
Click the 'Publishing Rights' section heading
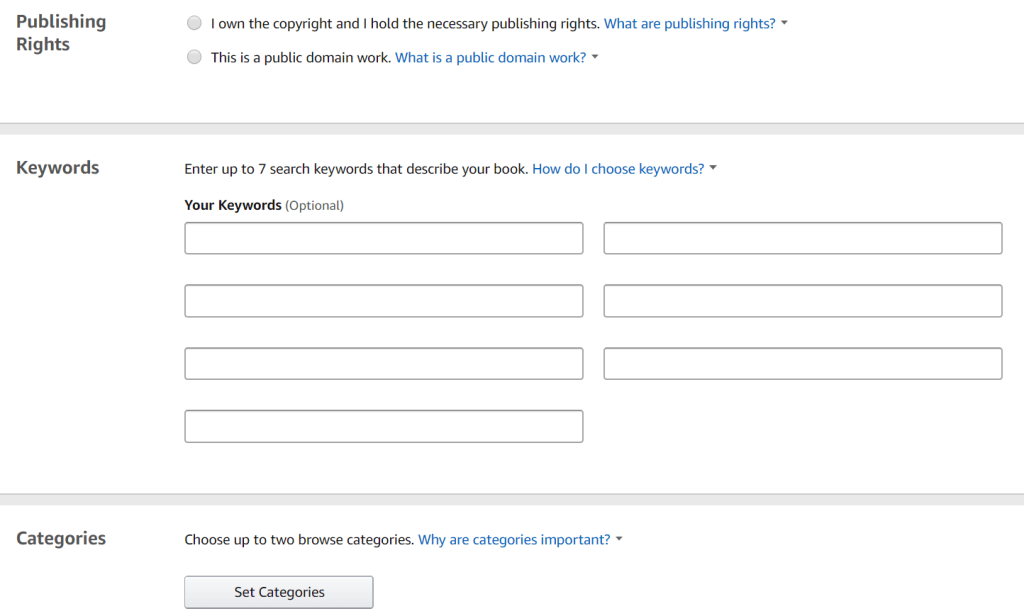pyautogui.click(x=60, y=33)
